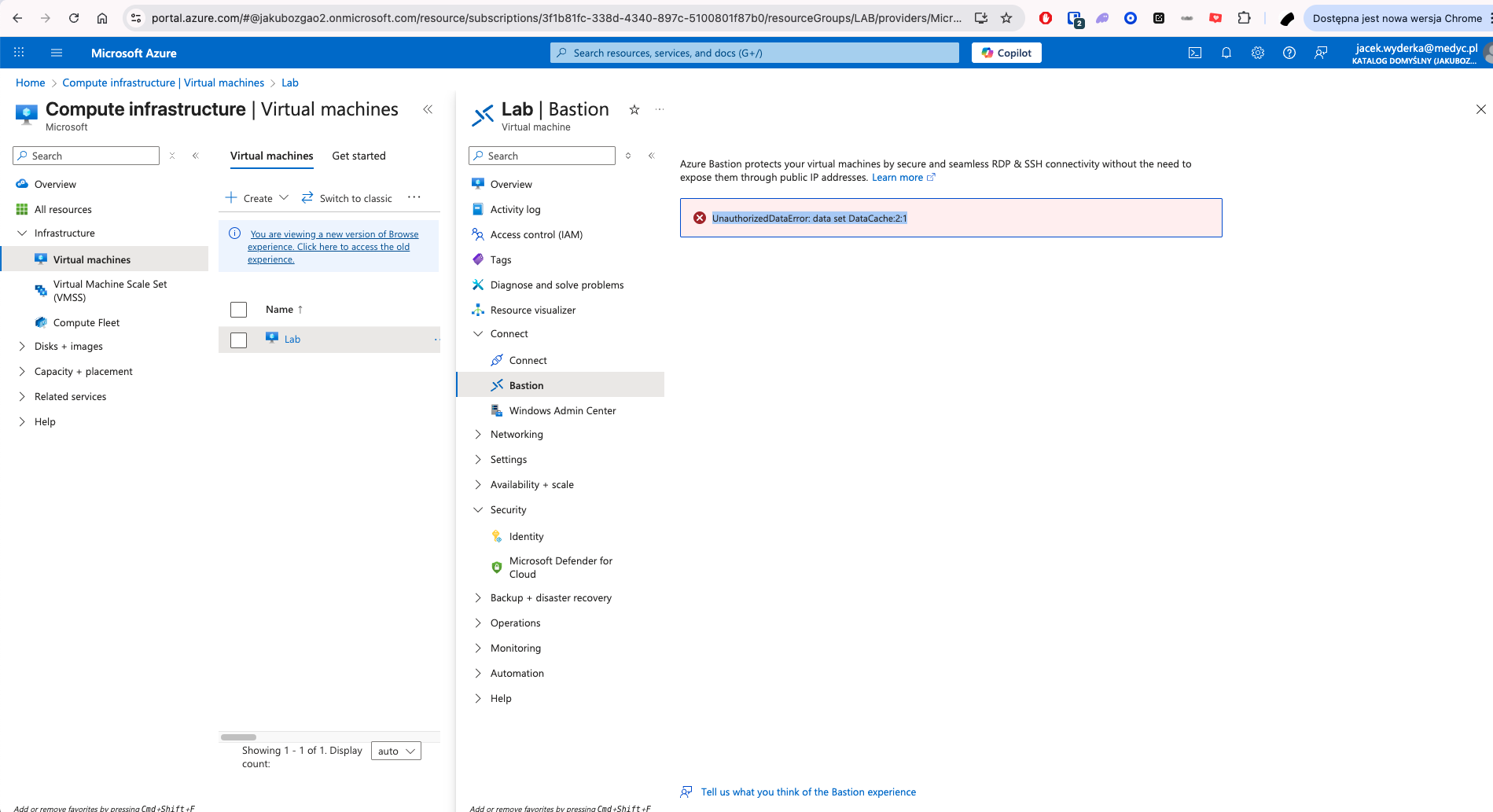Favorite the Lab Bastion page with star

634,109
